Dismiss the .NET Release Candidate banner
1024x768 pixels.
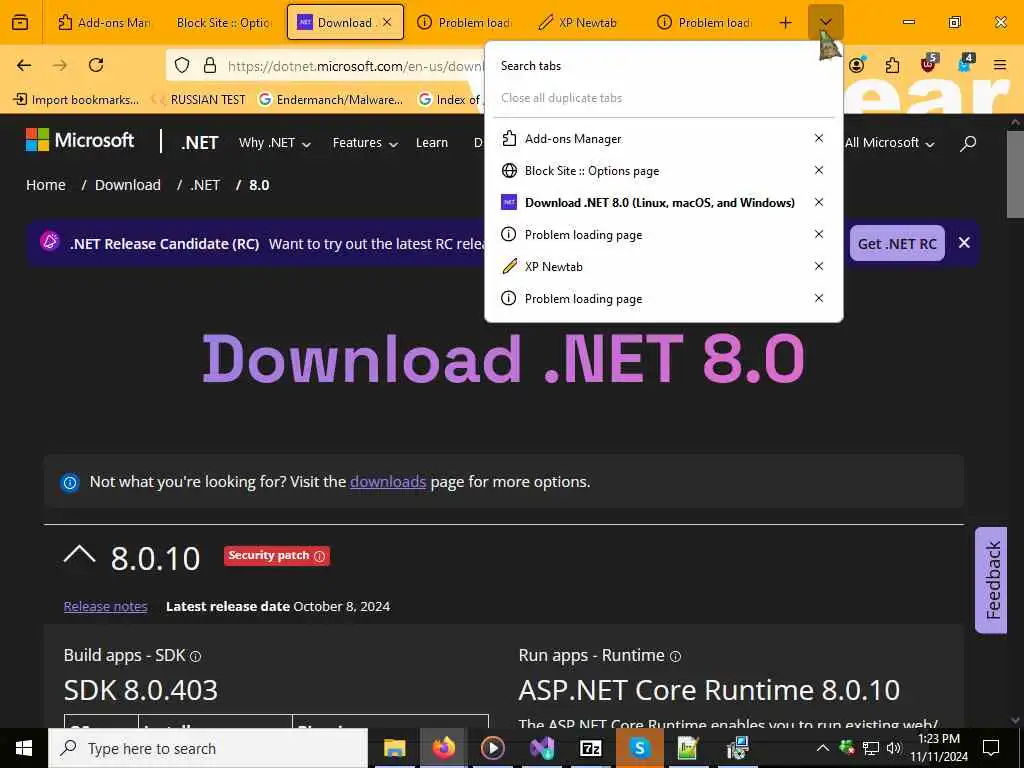click(x=964, y=243)
